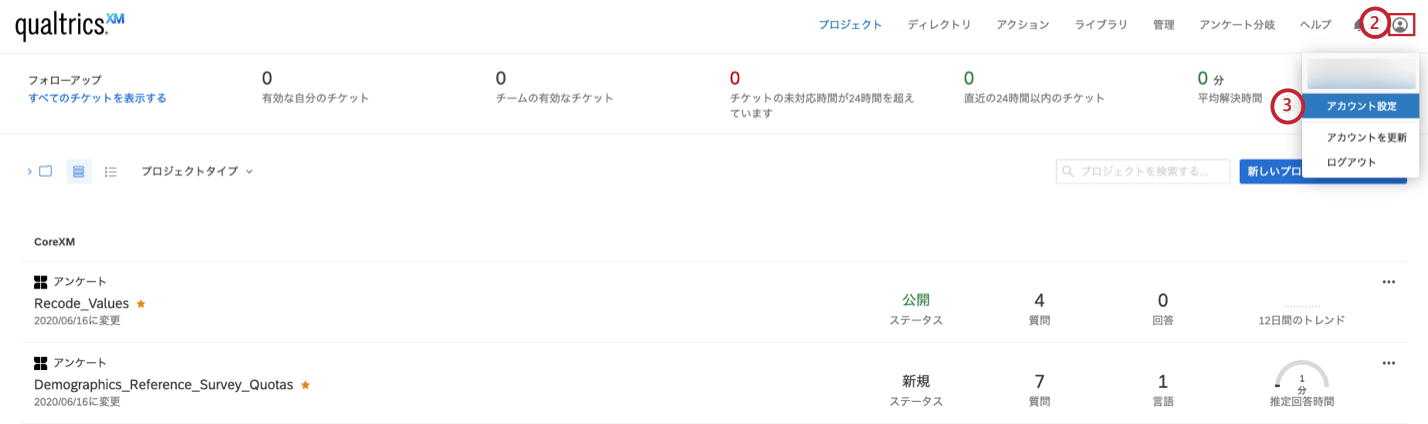Viewport: 1428px width, 424px height.
Task: Open the user account profile icon
Action: 1400,26
